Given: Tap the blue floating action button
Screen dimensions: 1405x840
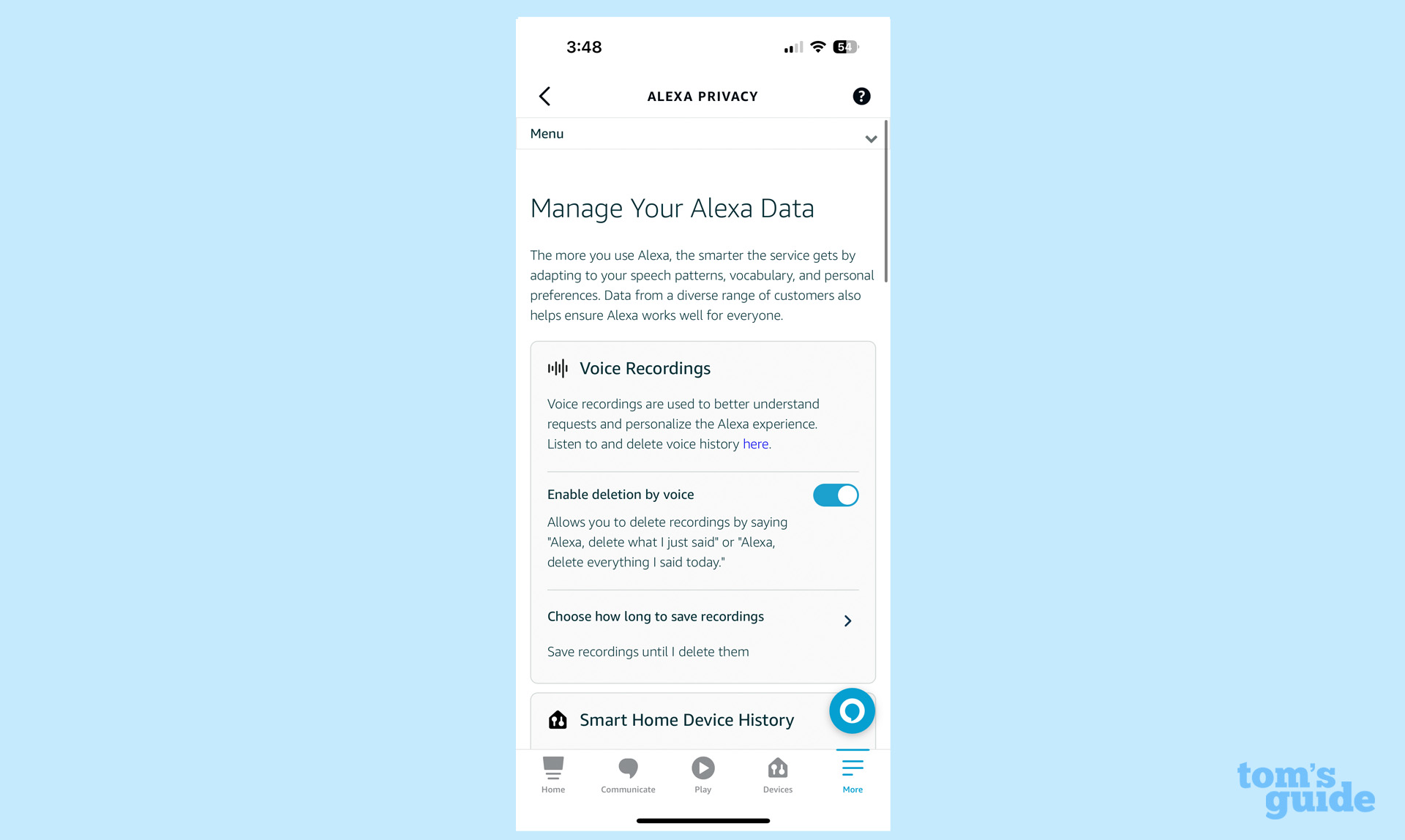Looking at the screenshot, I should (851, 710).
